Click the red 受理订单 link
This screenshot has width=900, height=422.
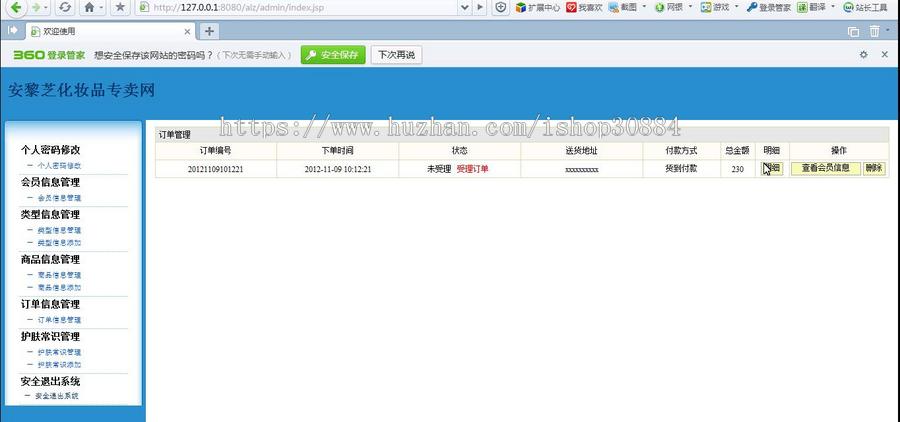(x=472, y=169)
